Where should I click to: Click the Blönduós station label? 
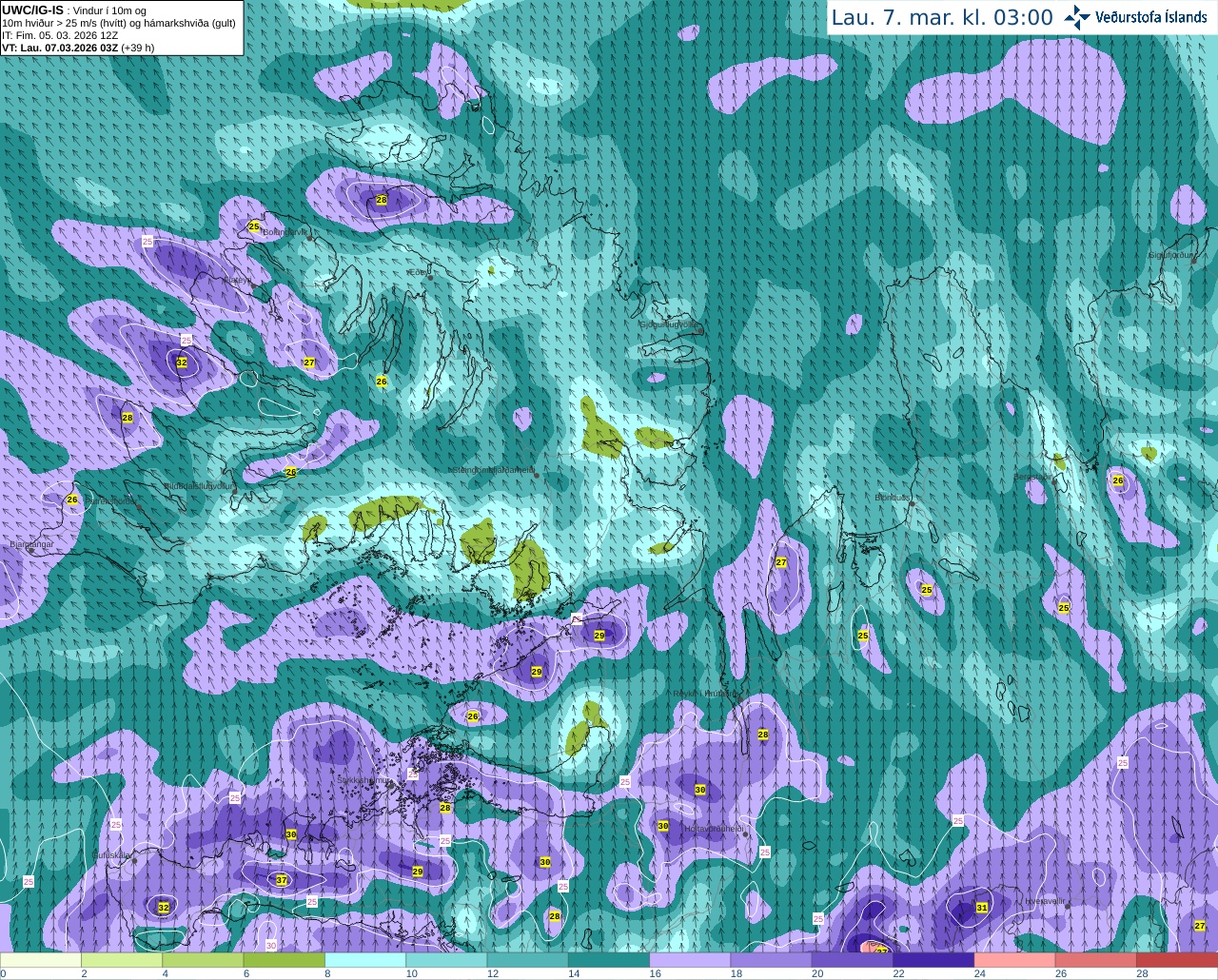point(893,497)
